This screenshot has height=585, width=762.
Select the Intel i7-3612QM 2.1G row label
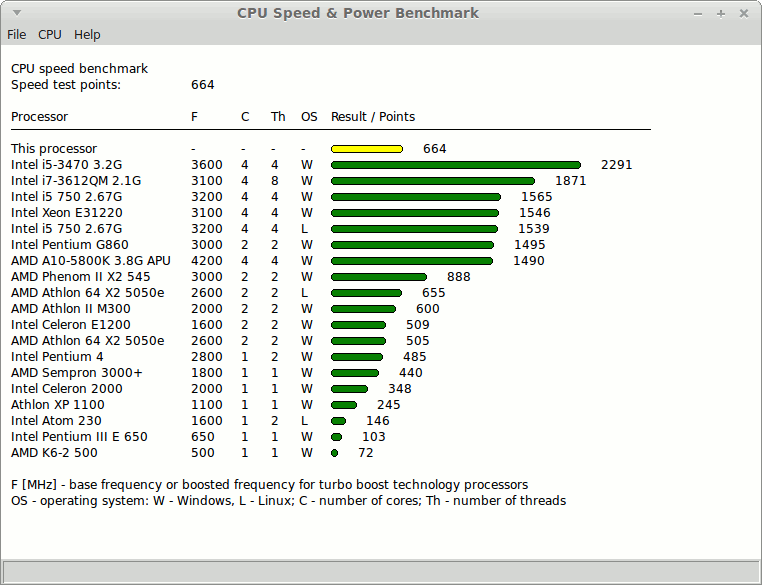[76, 181]
